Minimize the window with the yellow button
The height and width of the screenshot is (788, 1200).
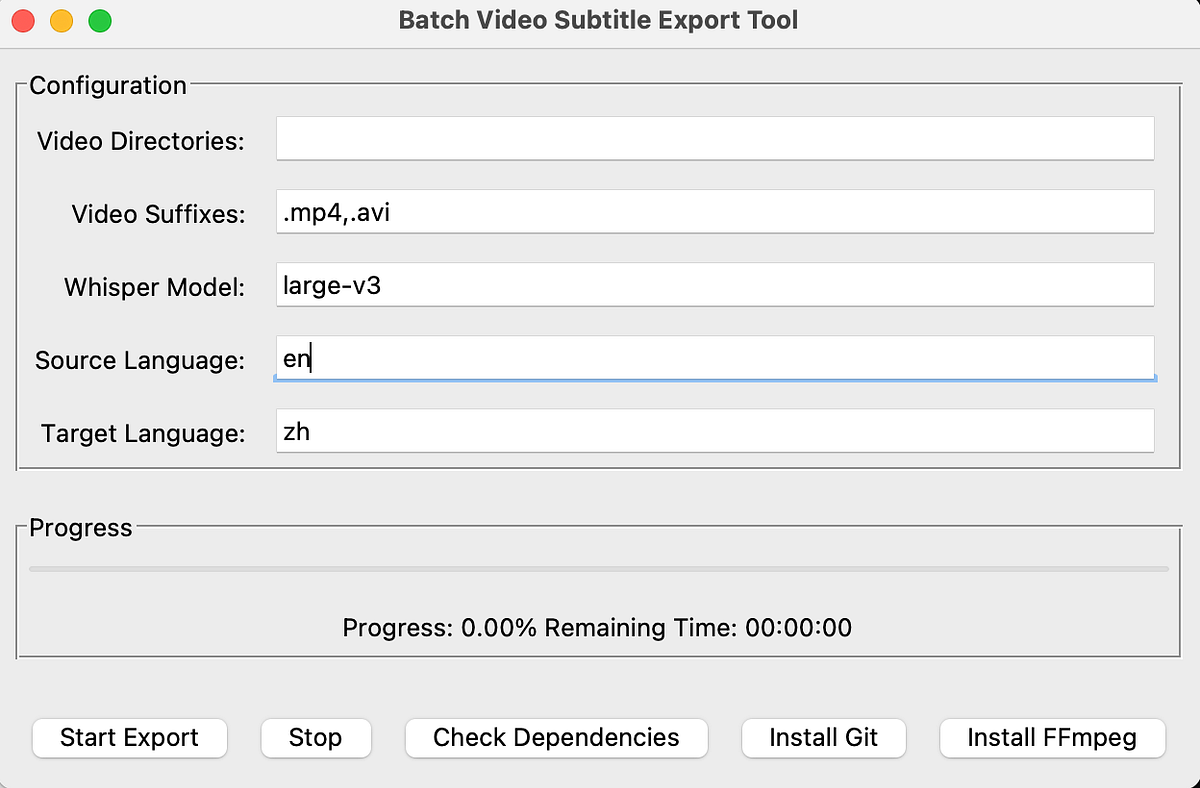[60, 19]
